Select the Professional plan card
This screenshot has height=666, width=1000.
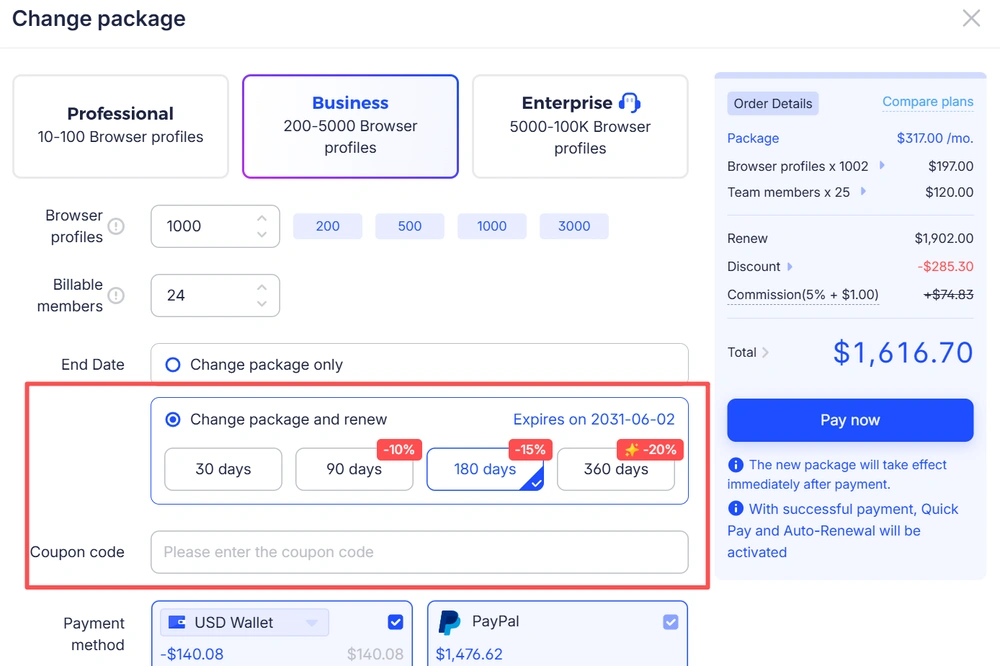coord(121,126)
